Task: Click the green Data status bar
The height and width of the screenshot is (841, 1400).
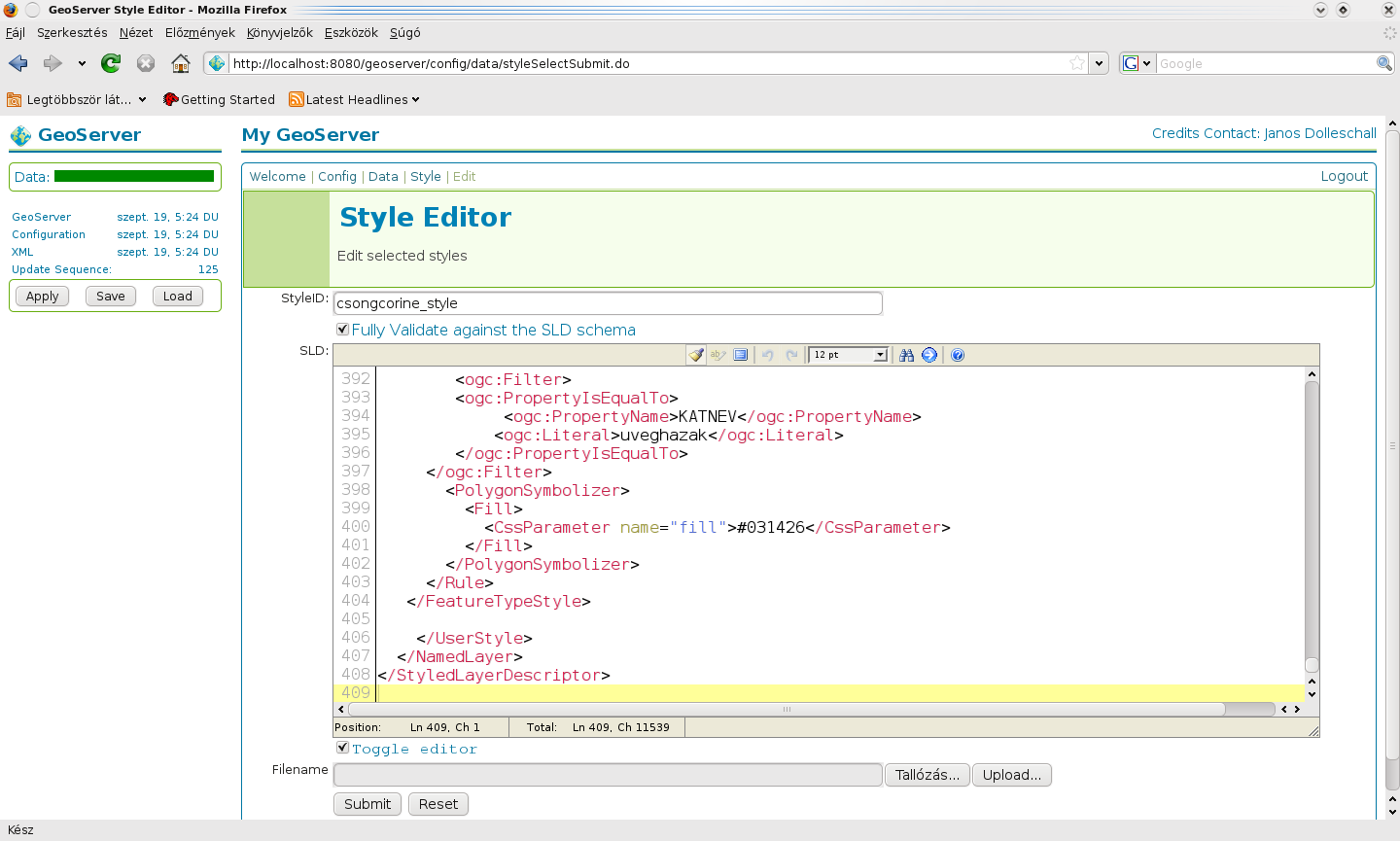Action: click(134, 176)
